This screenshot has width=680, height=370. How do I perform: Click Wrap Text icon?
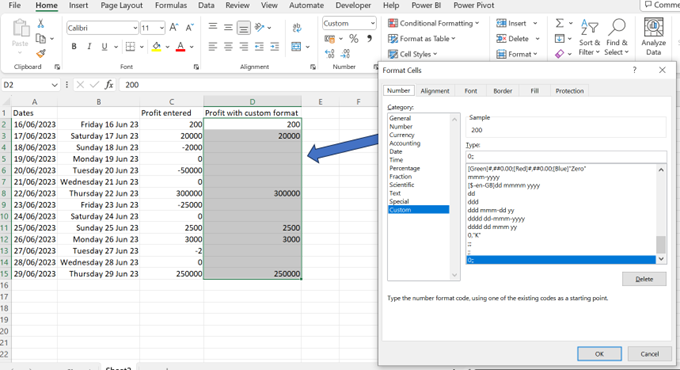tap(297, 28)
